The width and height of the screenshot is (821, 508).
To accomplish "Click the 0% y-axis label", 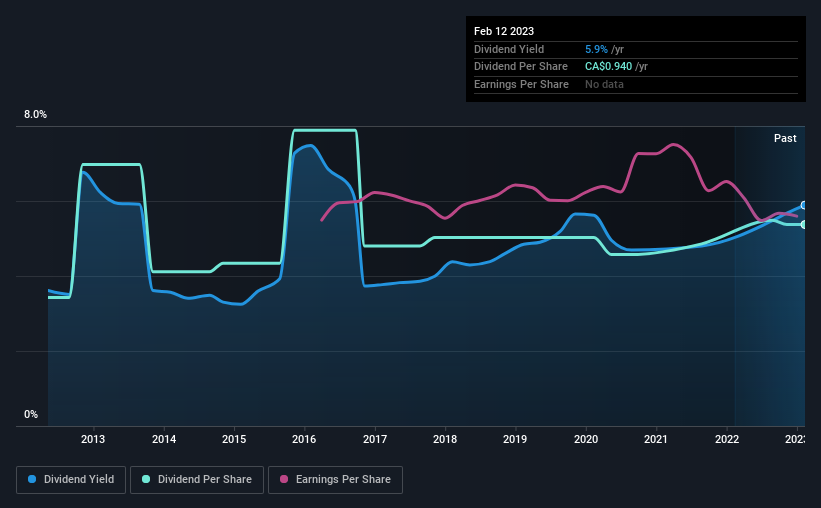I will click(31, 414).
